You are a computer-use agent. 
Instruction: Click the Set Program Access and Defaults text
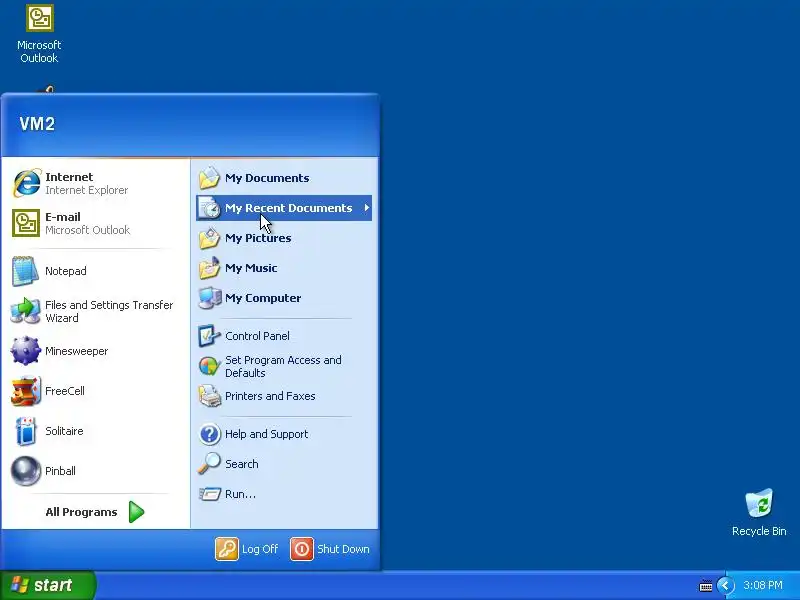(x=283, y=366)
